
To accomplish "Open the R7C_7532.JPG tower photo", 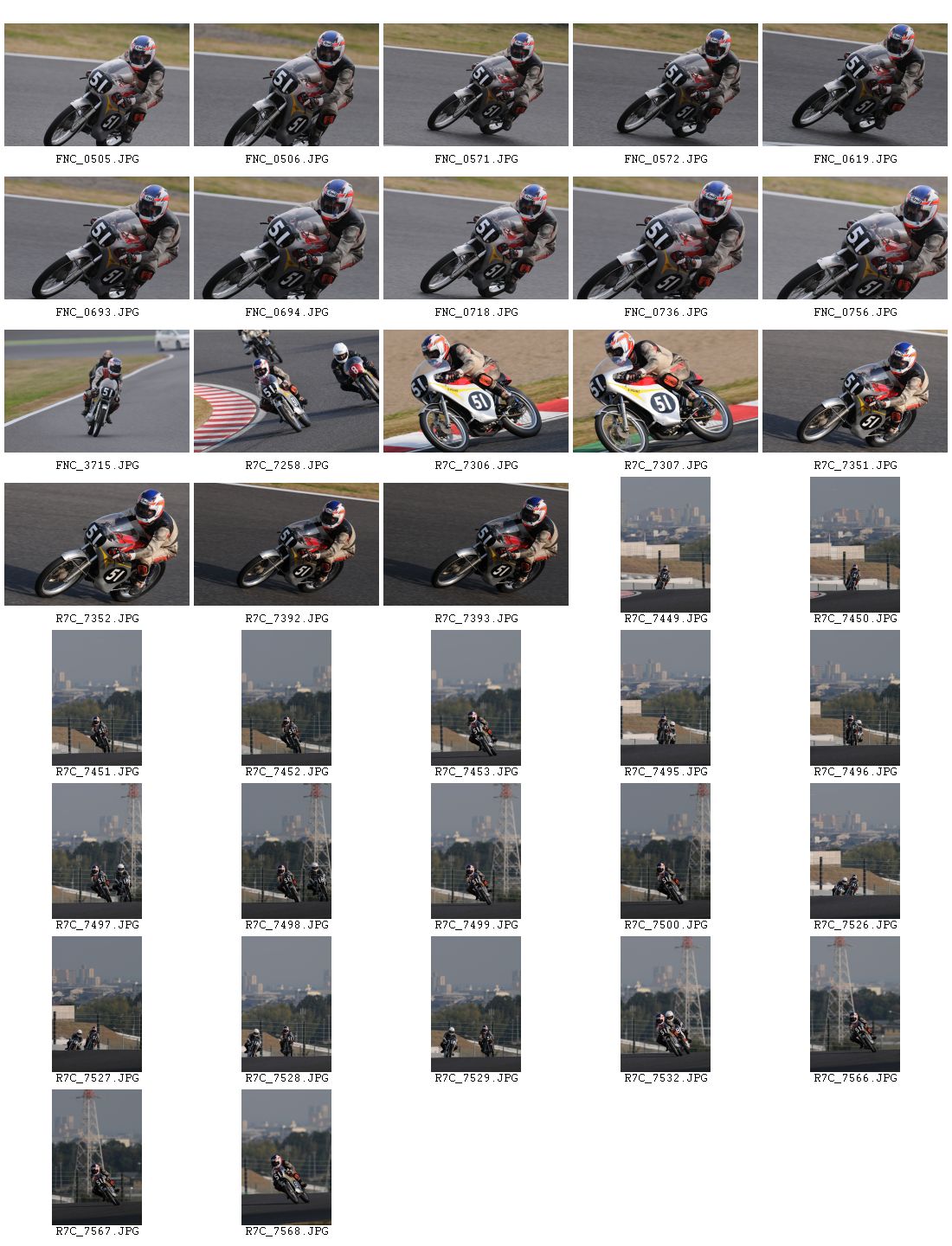I will click(666, 1004).
